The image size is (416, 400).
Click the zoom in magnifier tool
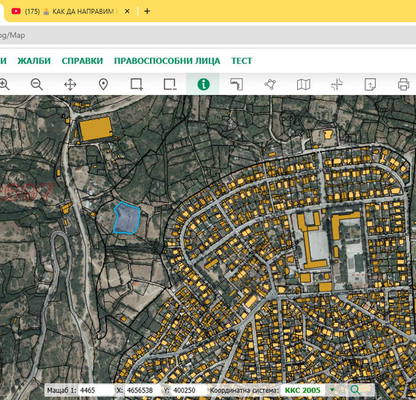(x=4, y=84)
